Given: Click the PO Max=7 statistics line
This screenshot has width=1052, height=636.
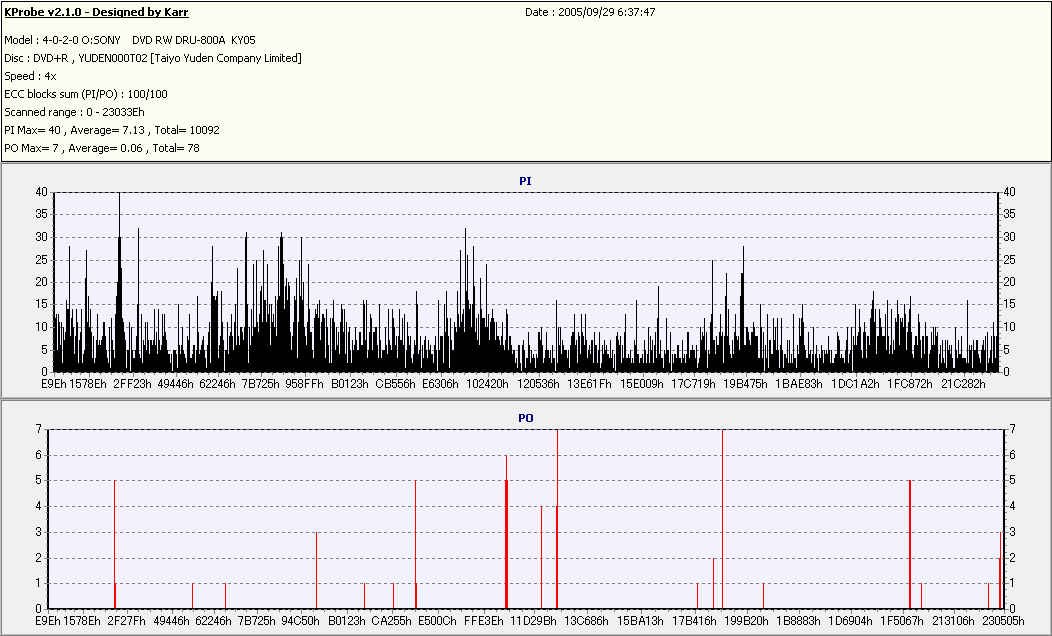Looking at the screenshot, I should click(102, 148).
